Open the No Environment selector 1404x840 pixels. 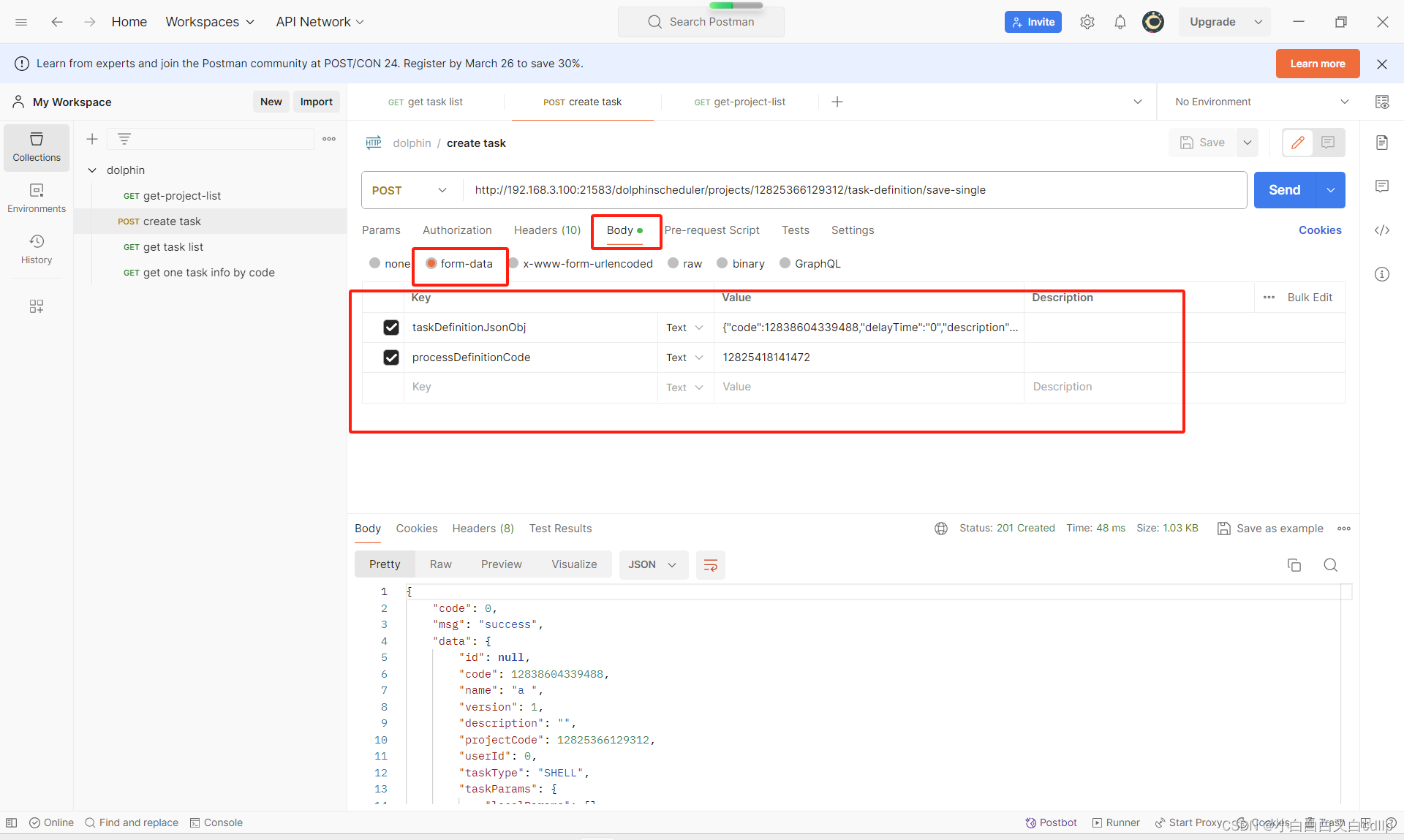point(1261,102)
